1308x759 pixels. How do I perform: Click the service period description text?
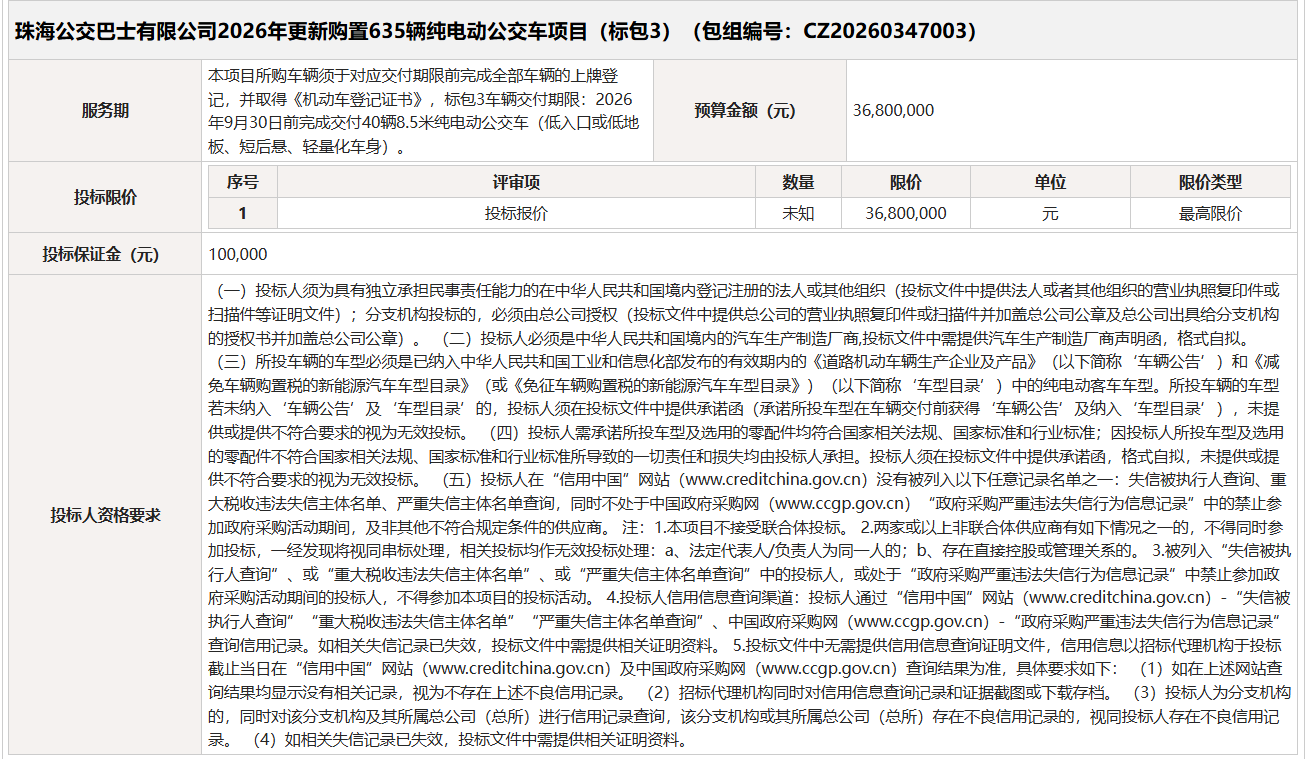click(424, 111)
